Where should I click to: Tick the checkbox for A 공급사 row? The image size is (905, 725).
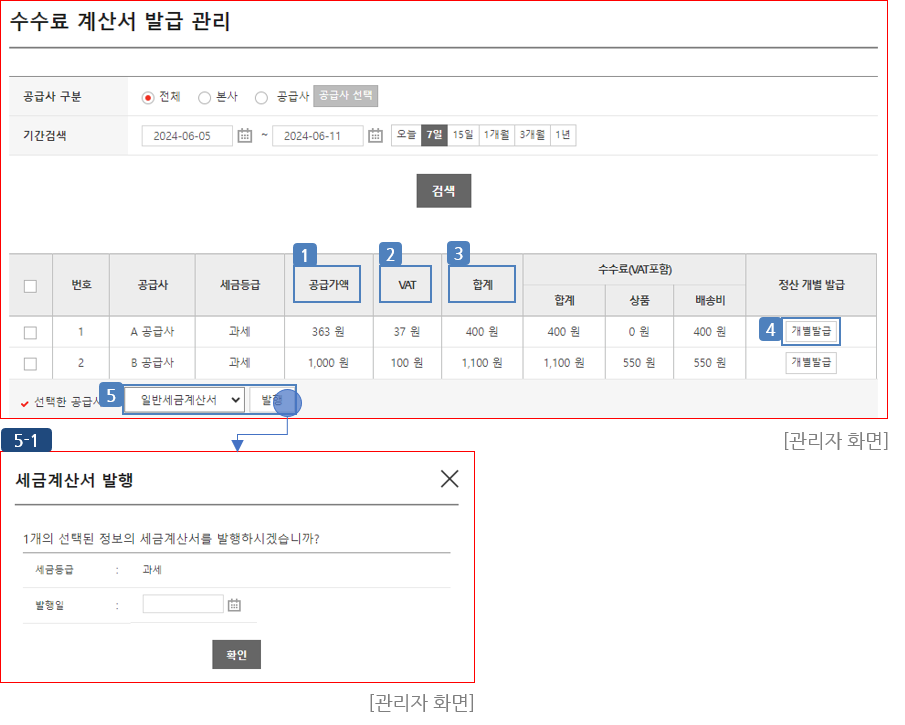pyautogui.click(x=30, y=333)
